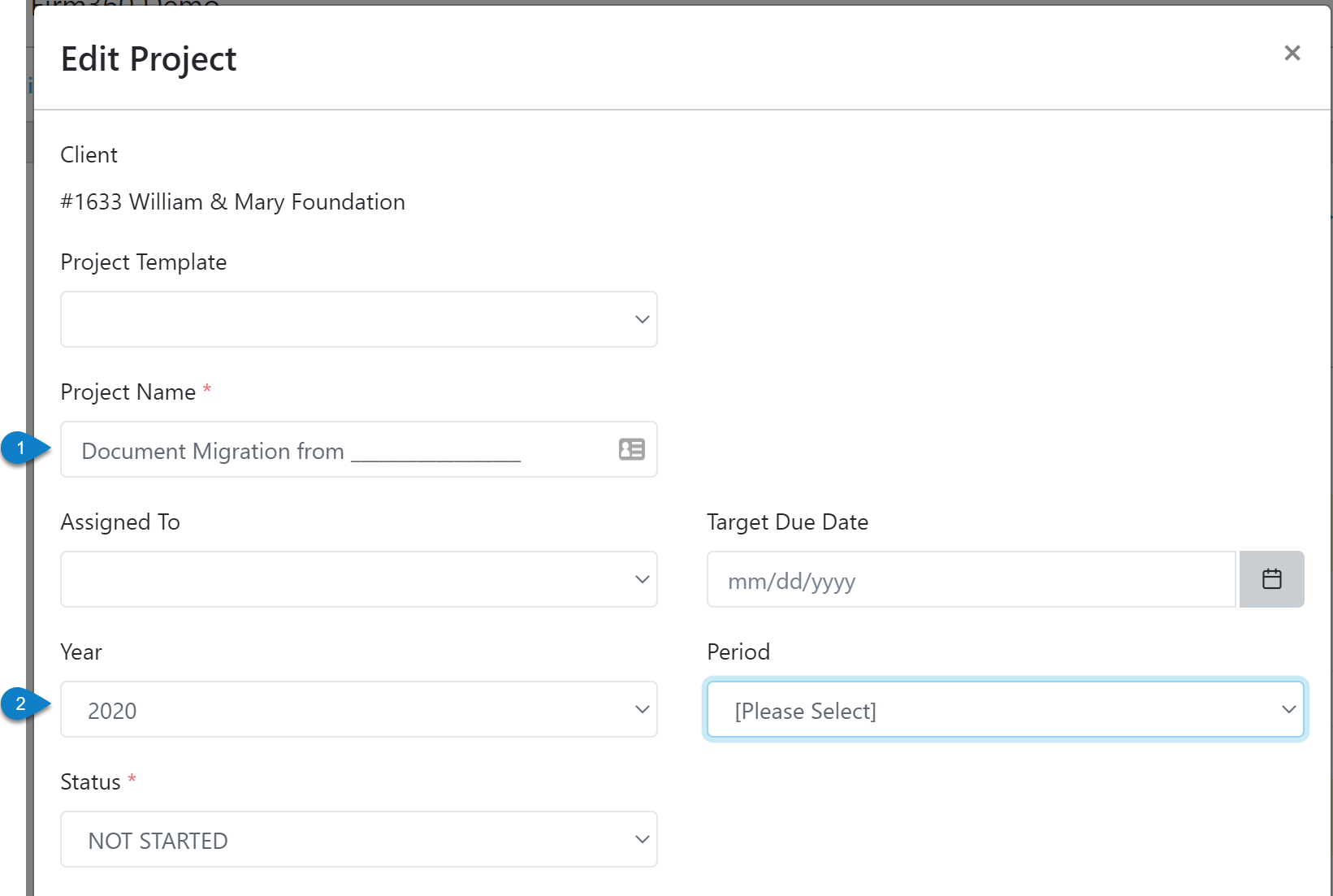Open the Status dropdown showing NOT STARTED
Screen dimensions: 1333x896
[x=357, y=839]
